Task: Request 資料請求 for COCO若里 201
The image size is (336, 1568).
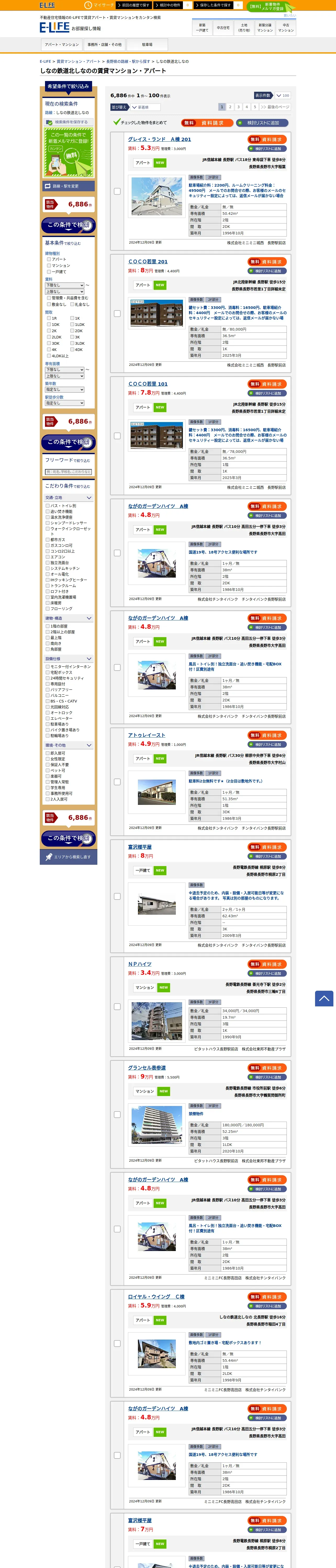Action: pos(267,262)
